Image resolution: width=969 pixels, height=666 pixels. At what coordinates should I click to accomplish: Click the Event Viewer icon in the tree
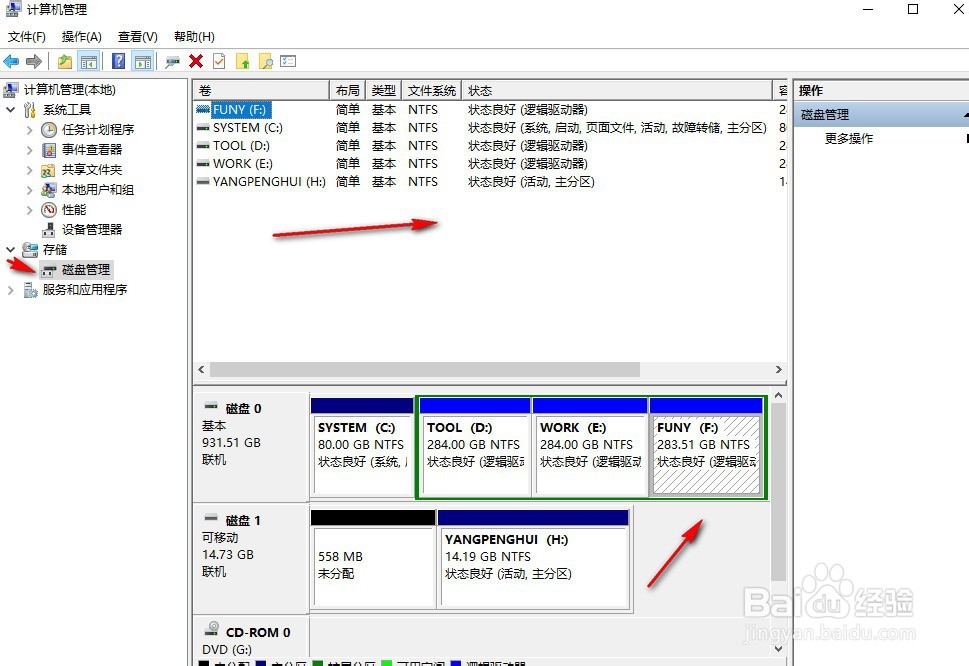pyautogui.click(x=49, y=150)
